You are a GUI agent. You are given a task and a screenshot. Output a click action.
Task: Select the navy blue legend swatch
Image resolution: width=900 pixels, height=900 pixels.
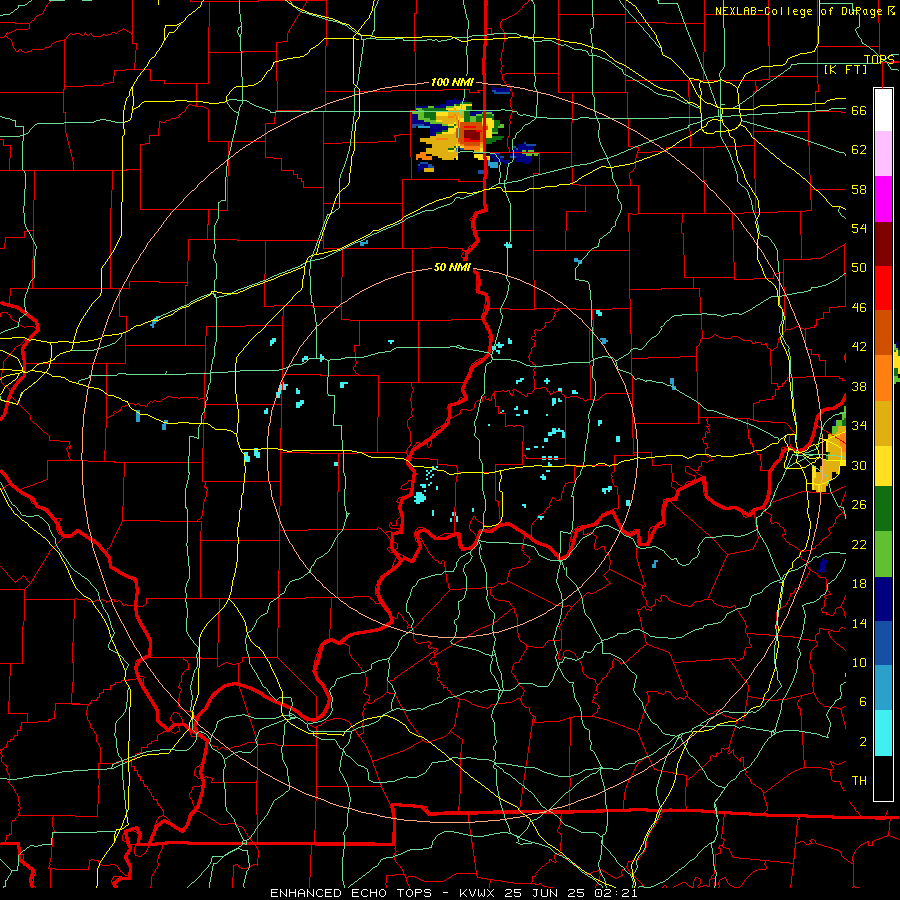click(883, 599)
